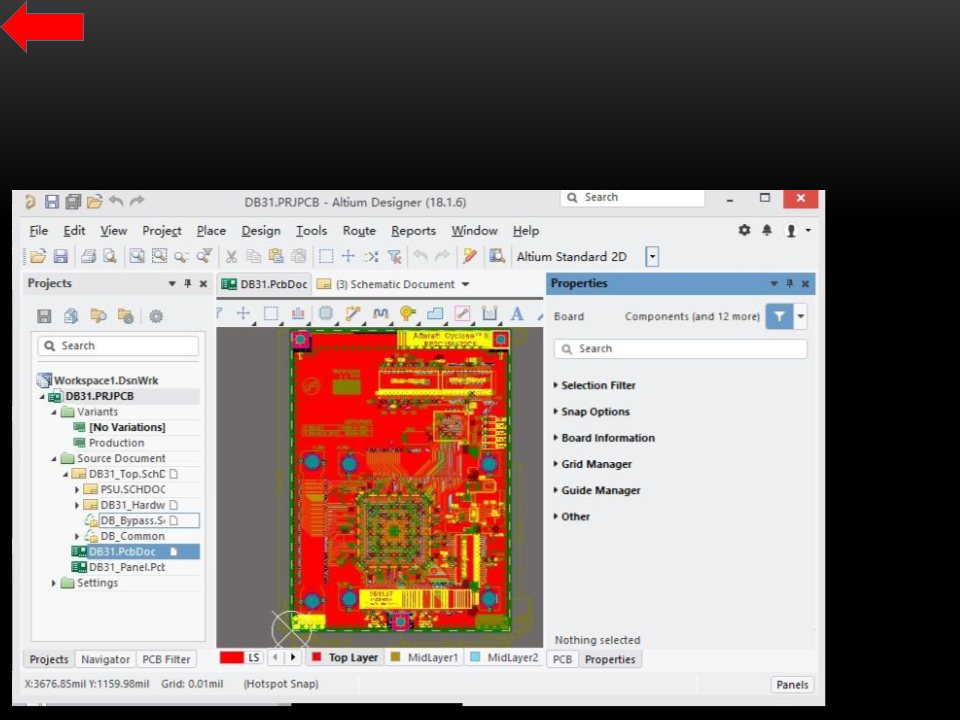
Task: Click the red current-layer color swatch
Action: 232,657
